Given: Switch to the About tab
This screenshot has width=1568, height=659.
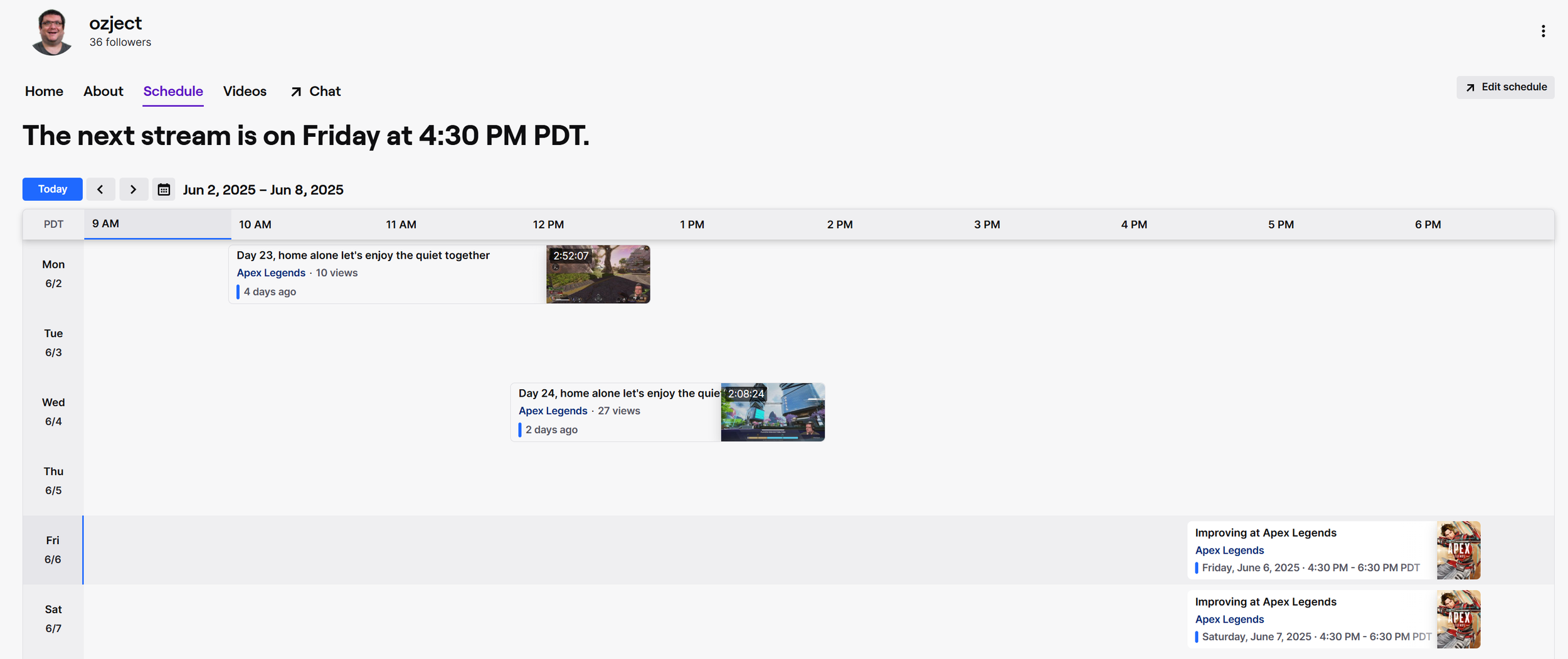Looking at the screenshot, I should tap(103, 91).
